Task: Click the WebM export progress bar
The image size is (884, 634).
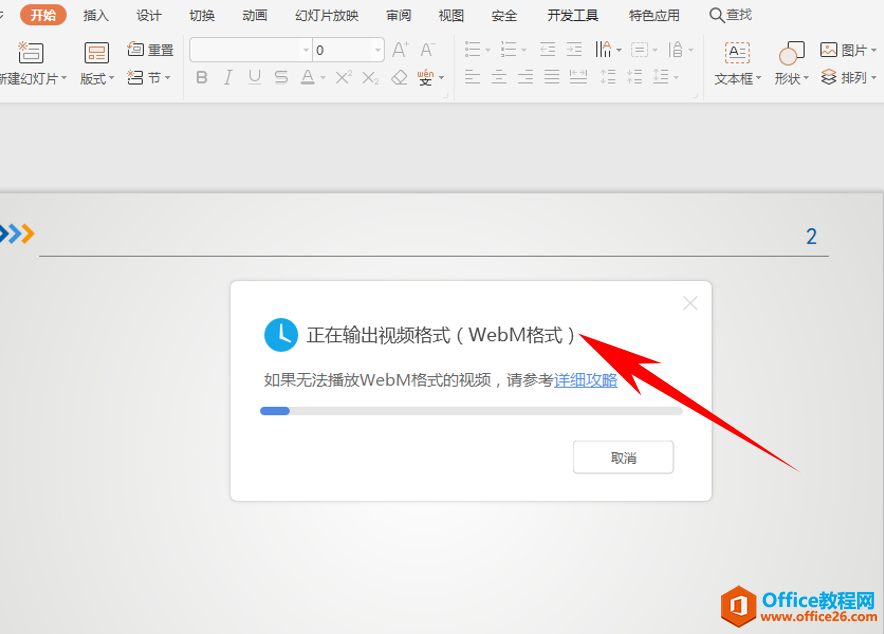Action: (470, 410)
